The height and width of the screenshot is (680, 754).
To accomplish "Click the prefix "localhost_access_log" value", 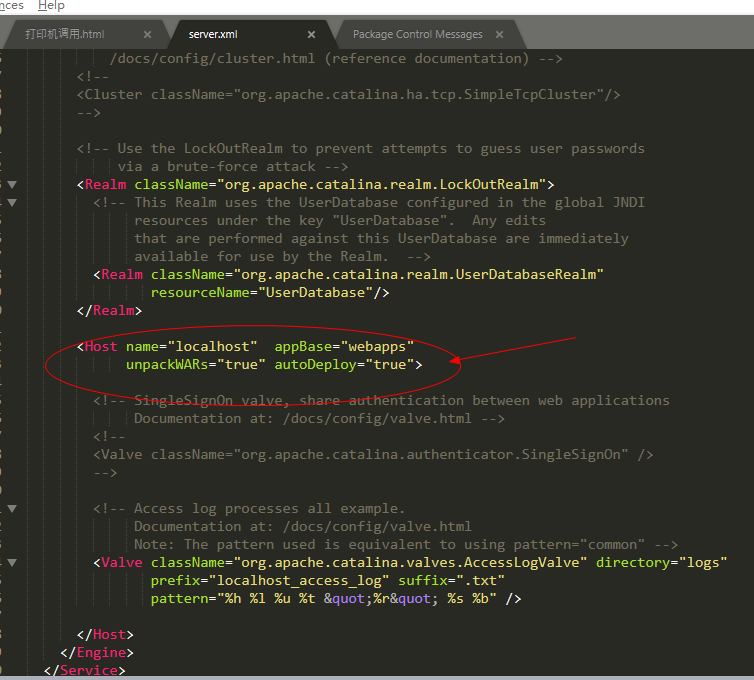I will tap(299, 580).
